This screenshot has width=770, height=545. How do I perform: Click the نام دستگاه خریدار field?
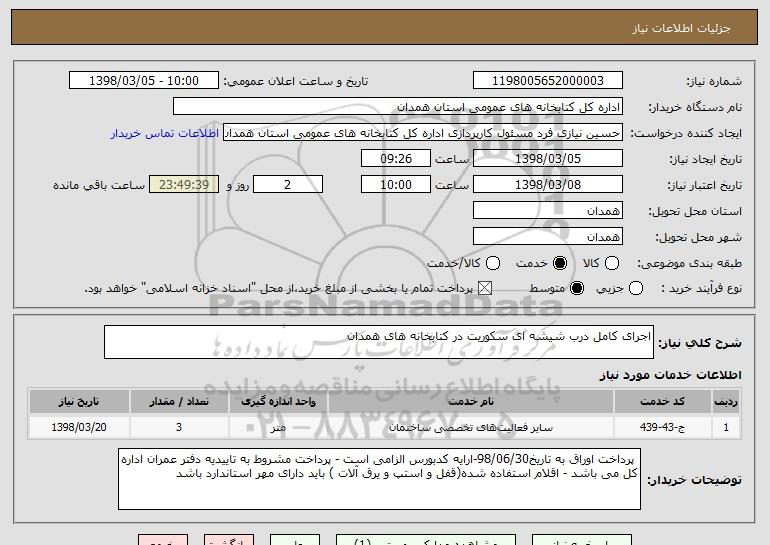398,107
